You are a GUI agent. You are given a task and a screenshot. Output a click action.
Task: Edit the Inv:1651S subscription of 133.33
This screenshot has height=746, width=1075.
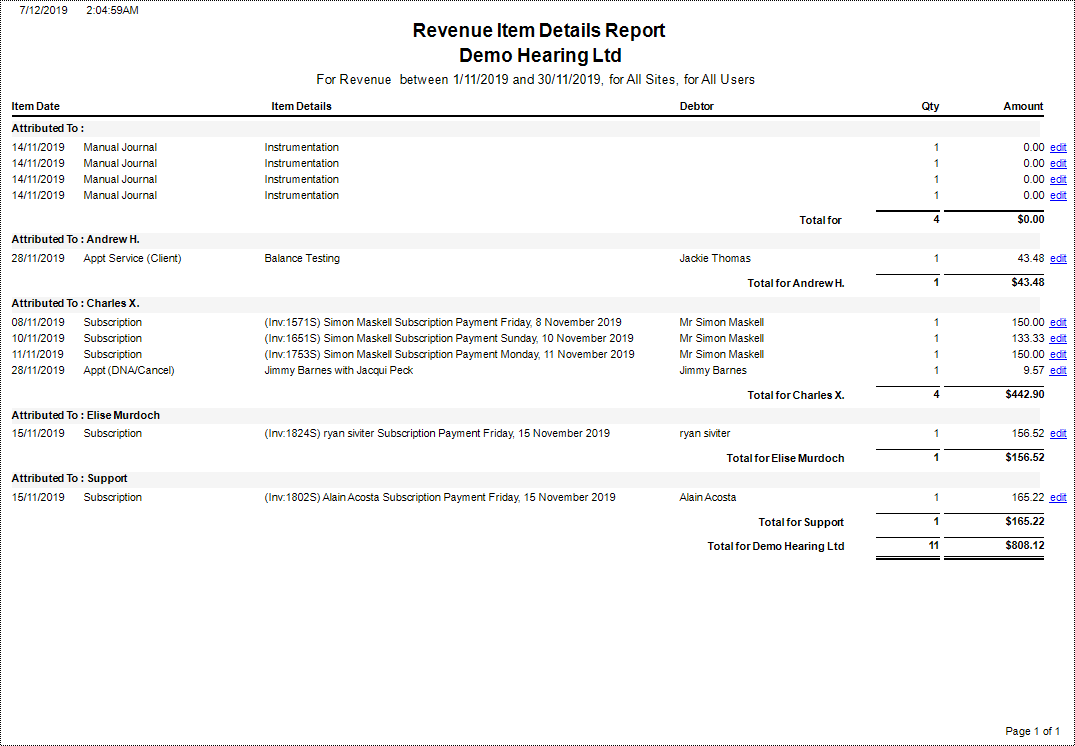pyautogui.click(x=1058, y=339)
